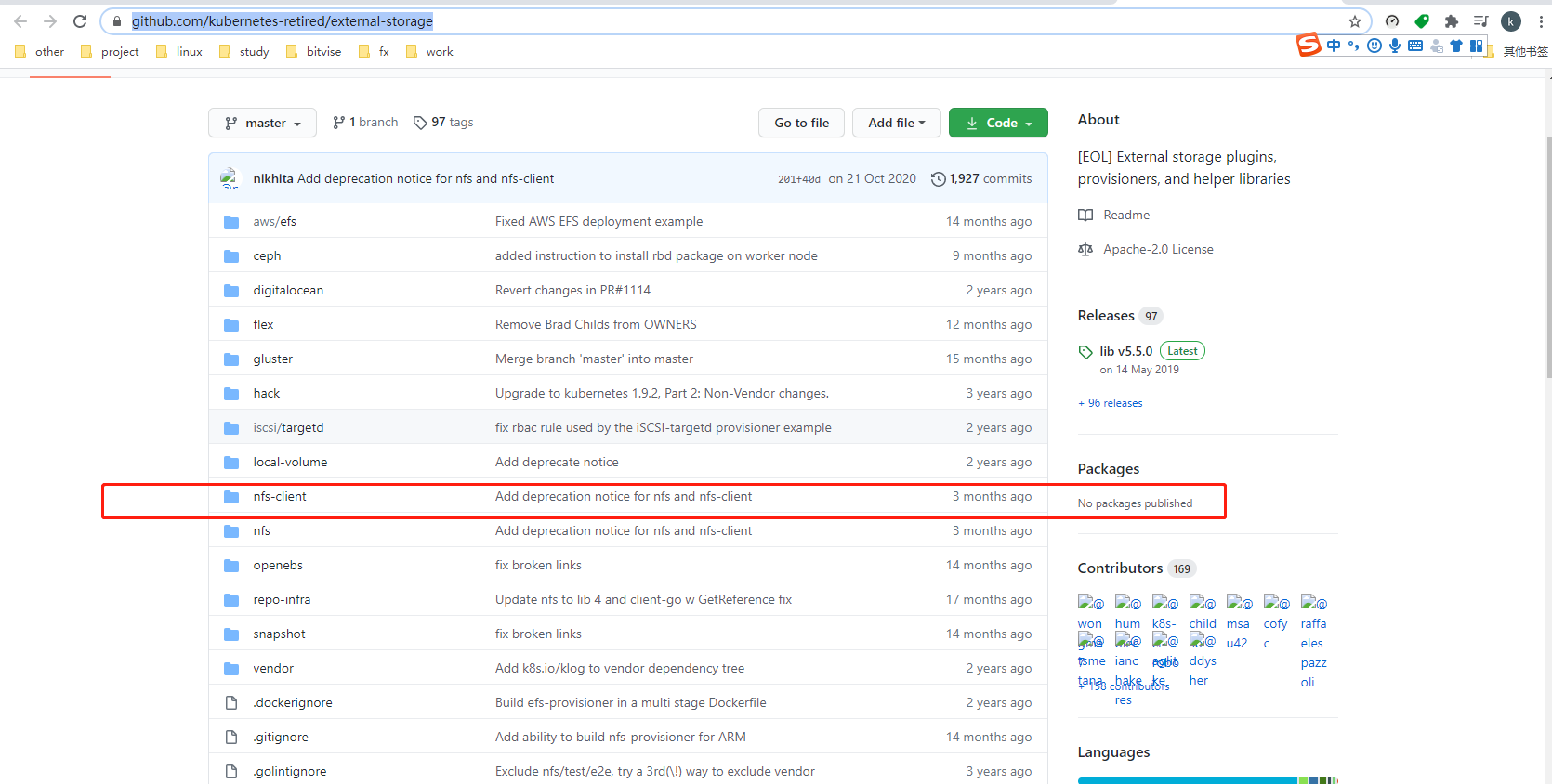Screen dimensions: 1552x784
Task: Open the Contributors 169 heading
Action: pos(1136,568)
